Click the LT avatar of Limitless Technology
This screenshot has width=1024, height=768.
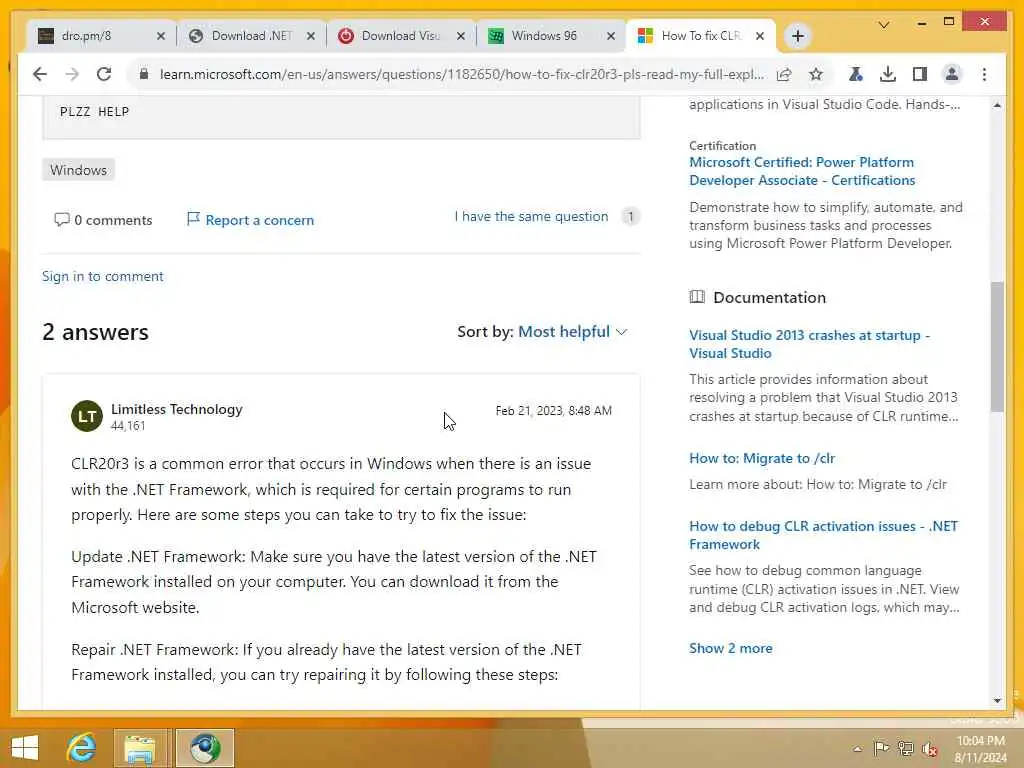pos(87,416)
